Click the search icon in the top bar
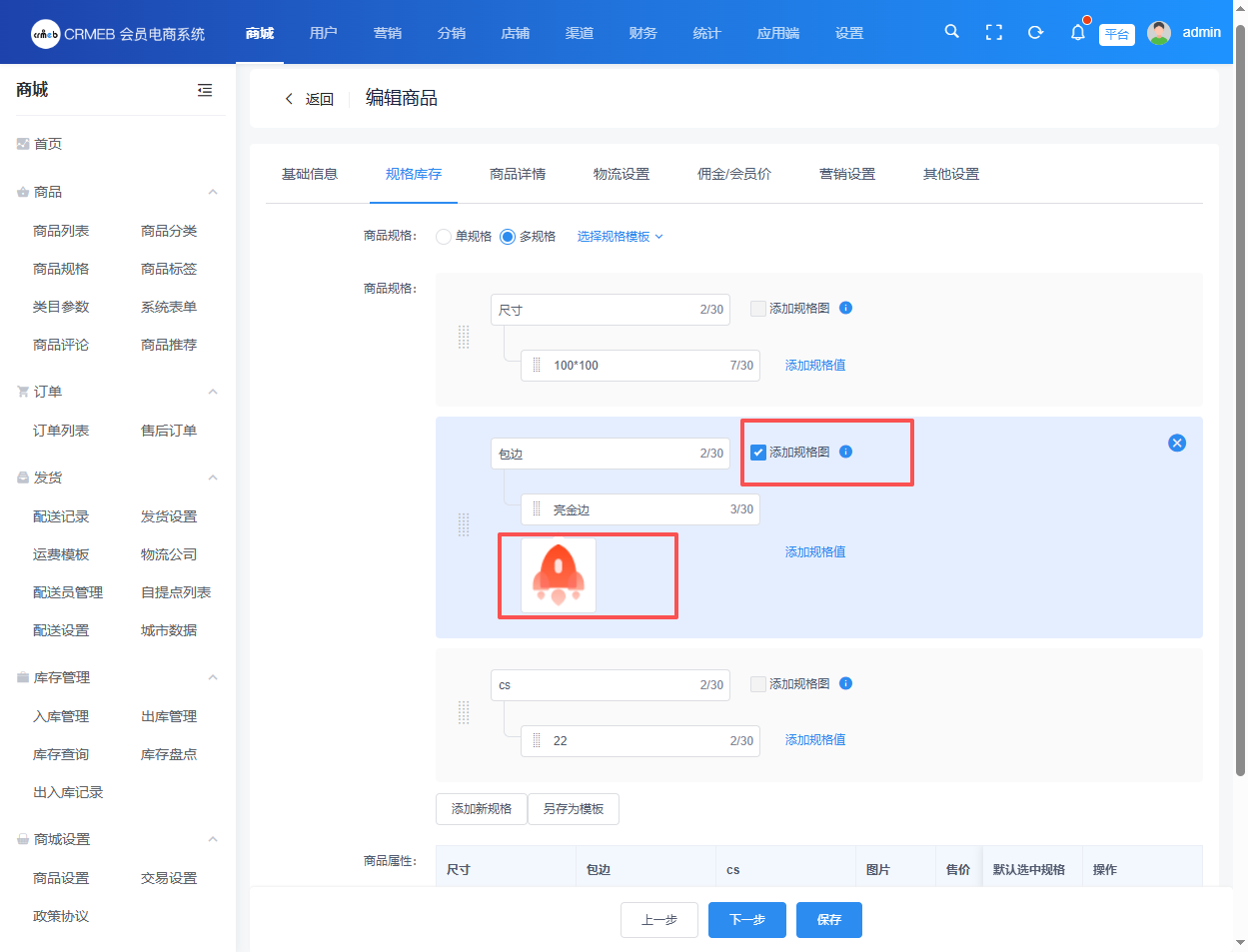This screenshot has width=1248, height=952. [x=951, y=32]
